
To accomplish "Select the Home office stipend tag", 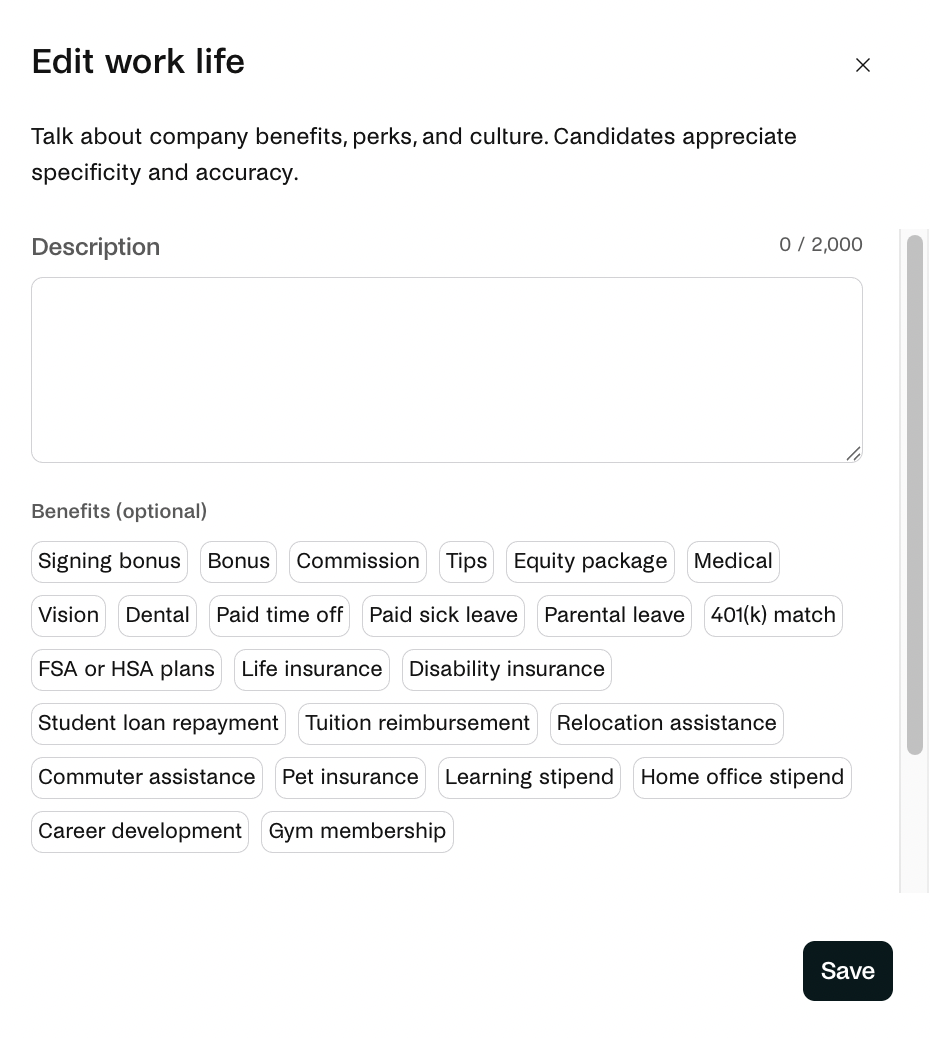I will (x=742, y=777).
